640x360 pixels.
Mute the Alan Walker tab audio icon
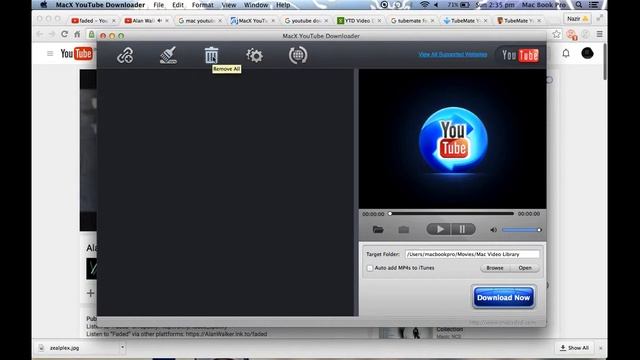point(159,20)
